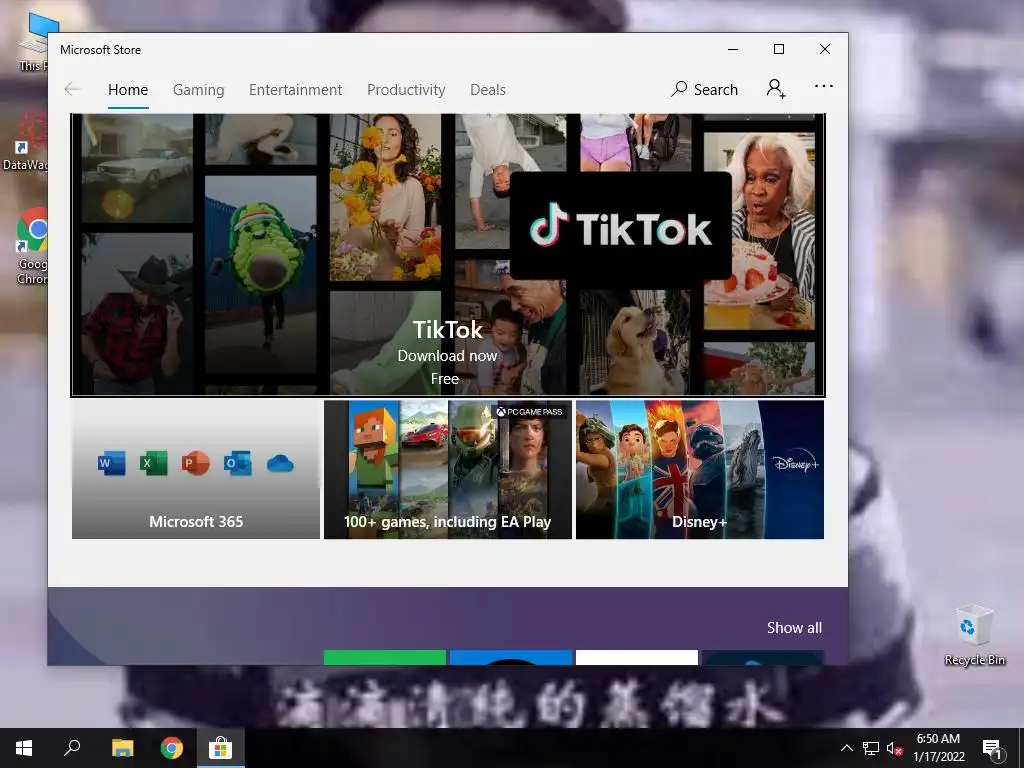The width and height of the screenshot is (1024, 768).
Task: Click the Outlook icon in Microsoft 365 tile
Action: 237,464
